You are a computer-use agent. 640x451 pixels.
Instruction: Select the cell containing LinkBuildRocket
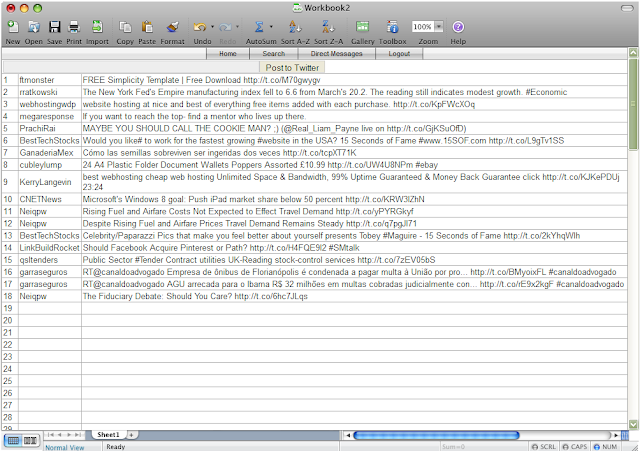(50, 248)
